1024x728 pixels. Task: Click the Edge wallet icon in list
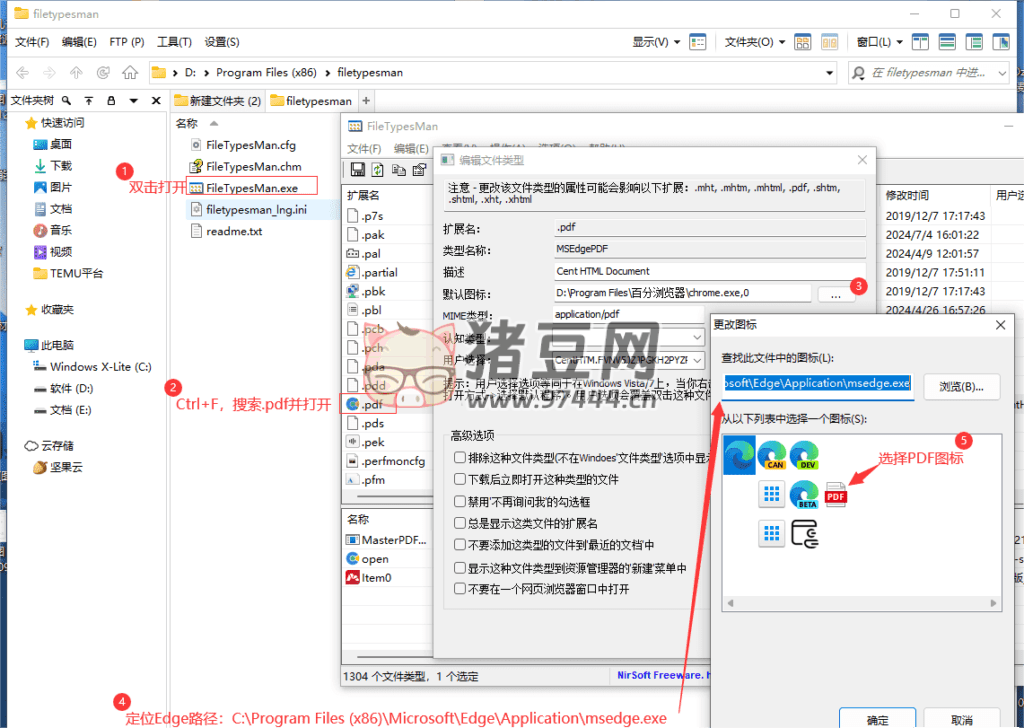804,532
